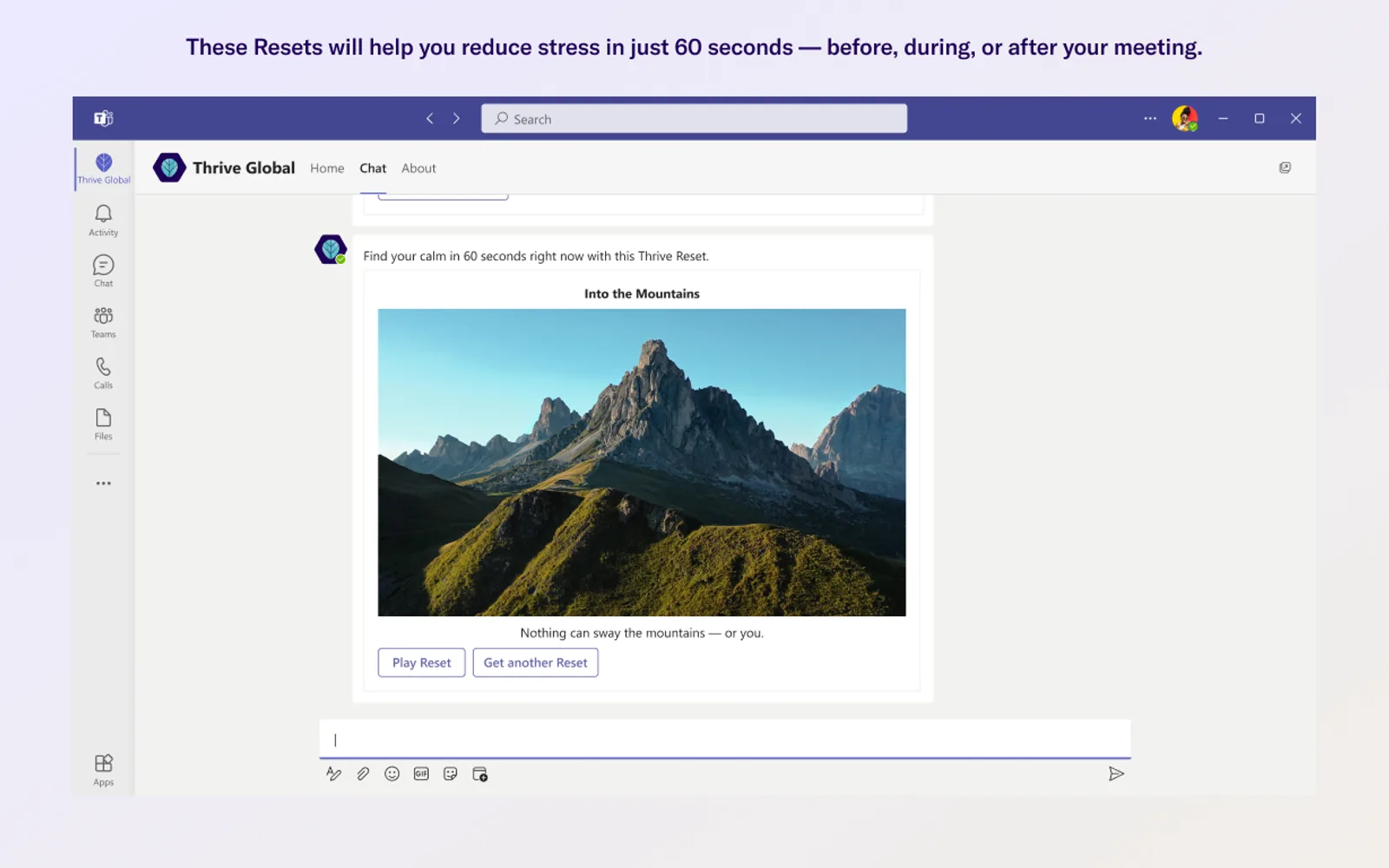The width and height of the screenshot is (1389, 868).
Task: Go back with the left arrow
Action: coord(430,119)
